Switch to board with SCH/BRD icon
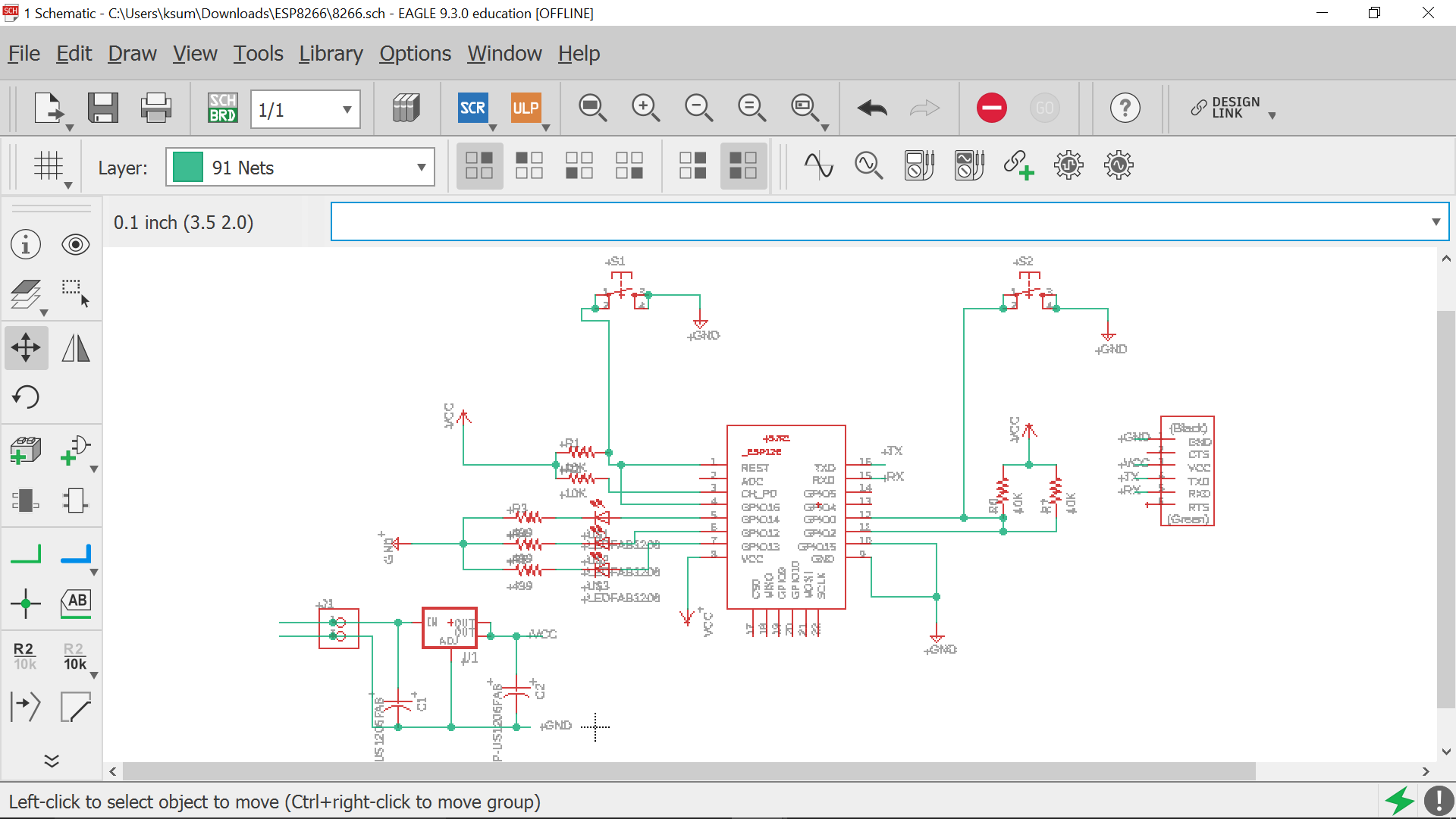The image size is (1456, 819). coord(223,108)
